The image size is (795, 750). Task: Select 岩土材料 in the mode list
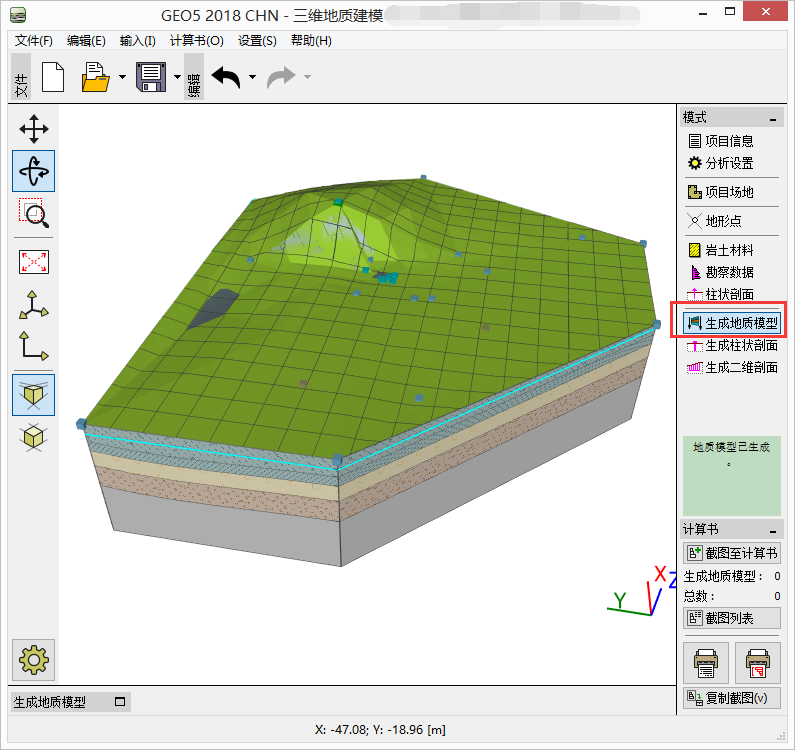pos(729,250)
